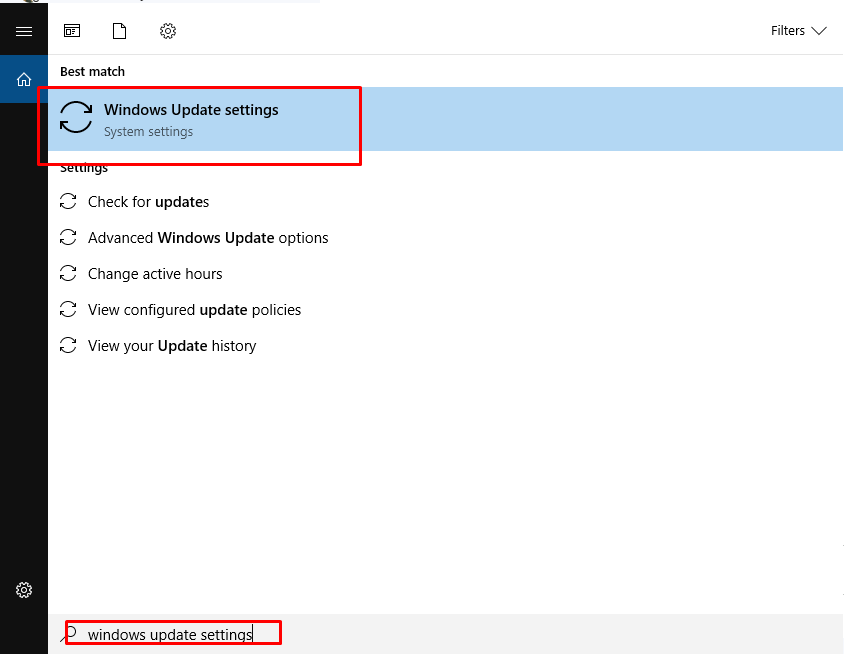Open the settings gear in the sidebar
844x654 pixels.
(24, 590)
